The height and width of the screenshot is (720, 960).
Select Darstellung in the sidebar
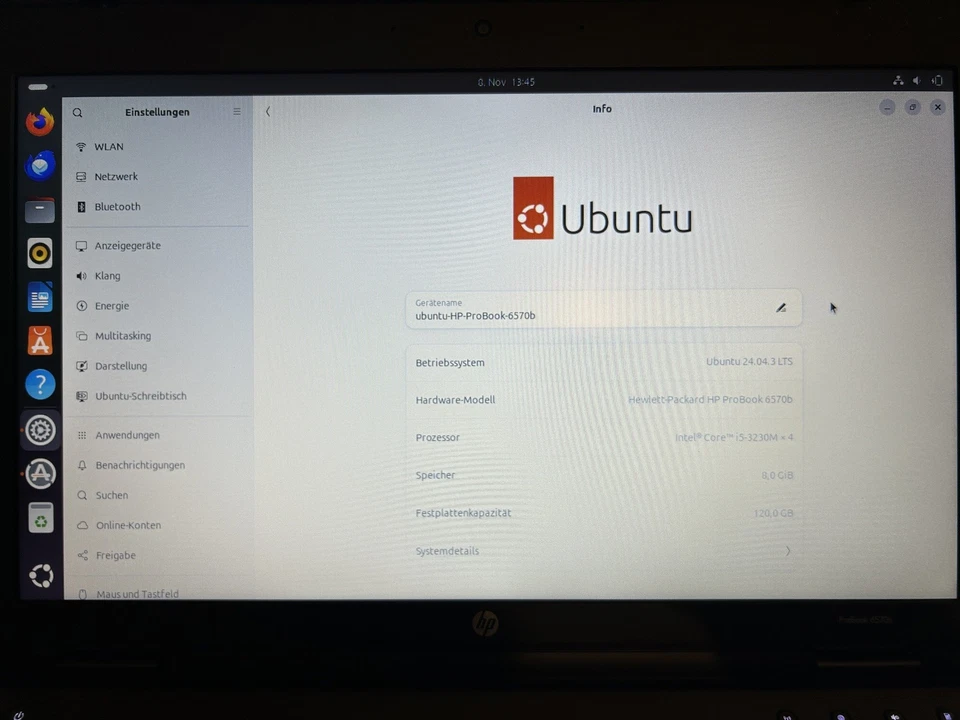(x=120, y=365)
